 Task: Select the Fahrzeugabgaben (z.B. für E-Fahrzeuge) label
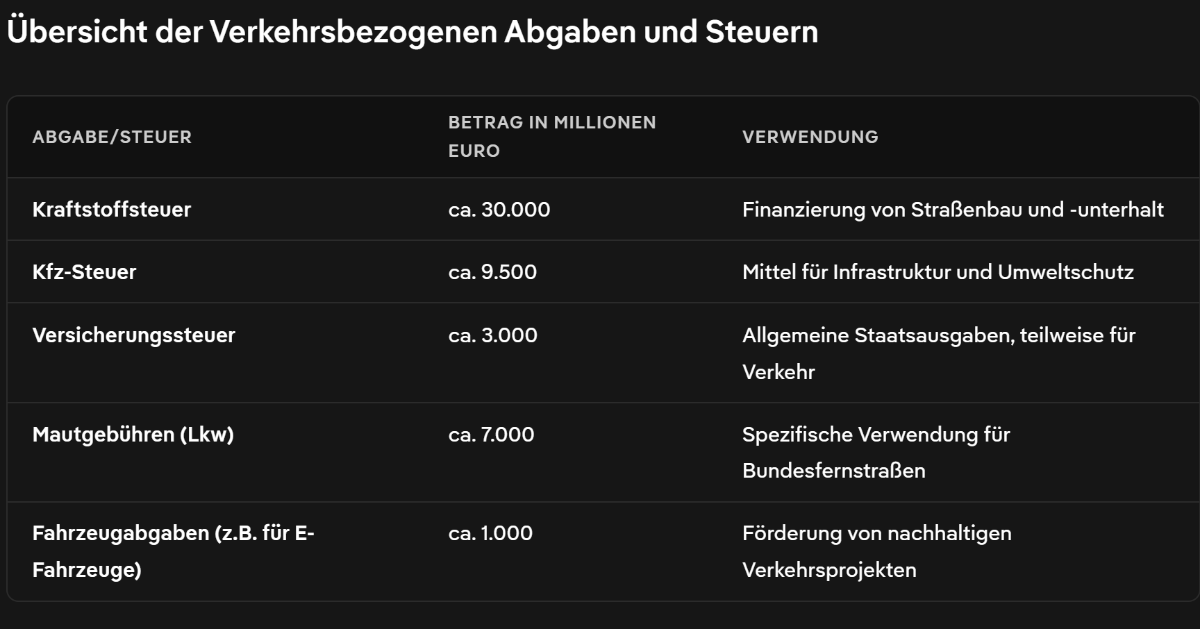click(x=173, y=551)
